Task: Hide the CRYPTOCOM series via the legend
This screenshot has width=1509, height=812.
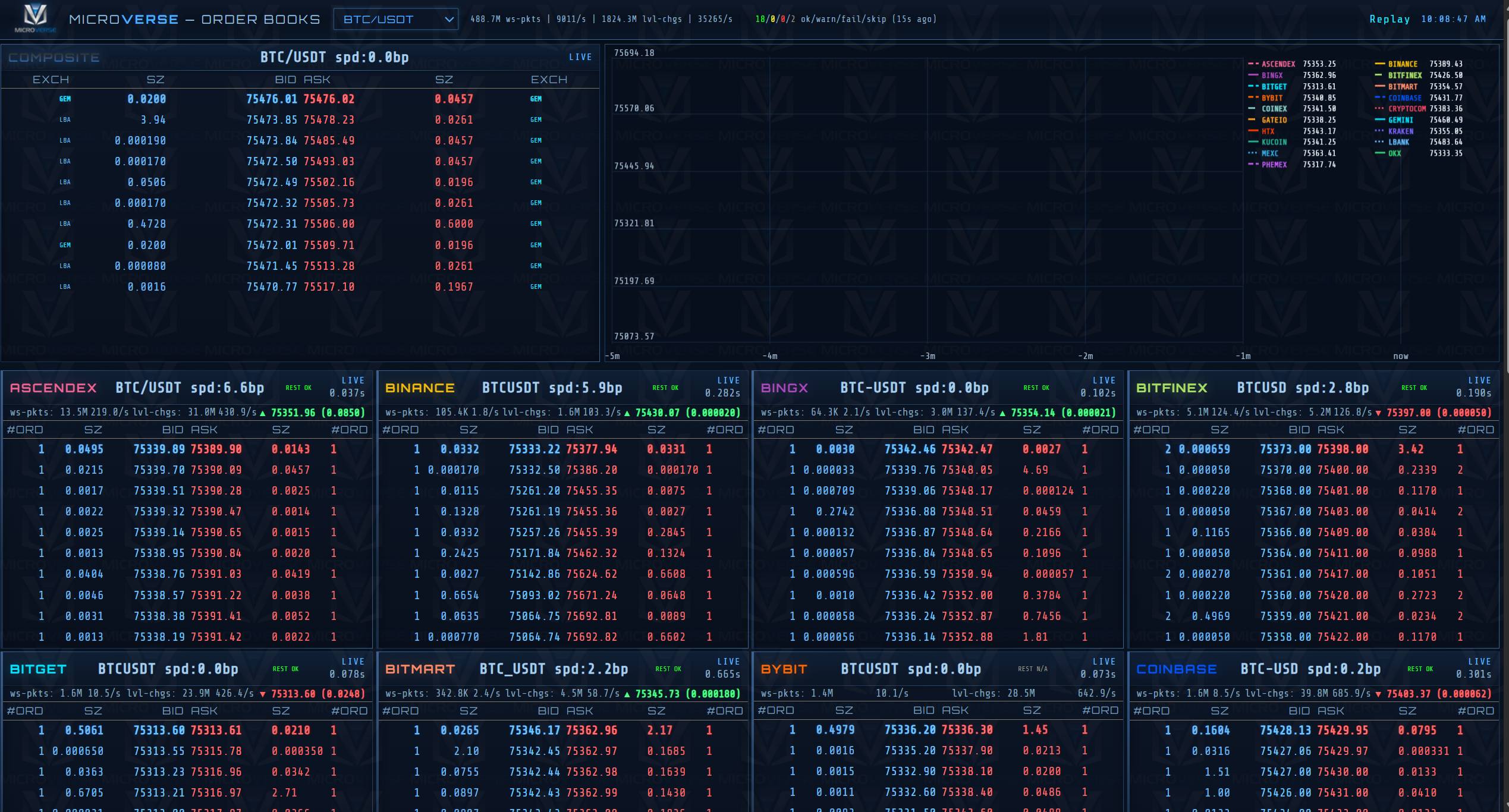Action: click(1409, 108)
